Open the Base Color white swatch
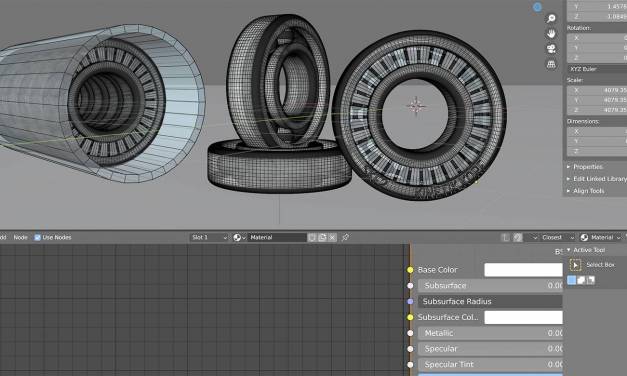Image resolution: width=627 pixels, height=376 pixels. pos(523,270)
